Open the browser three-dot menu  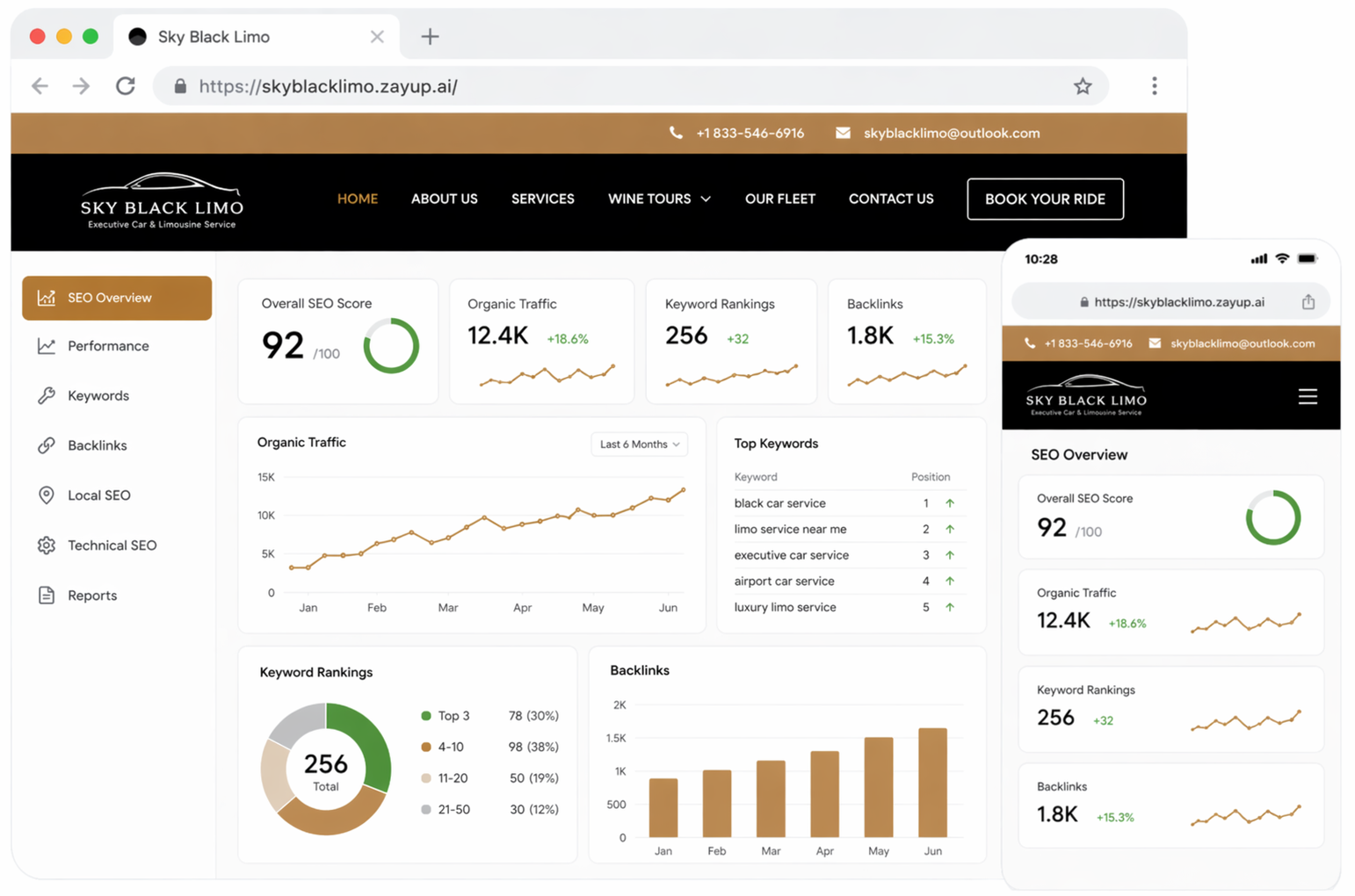click(1154, 86)
